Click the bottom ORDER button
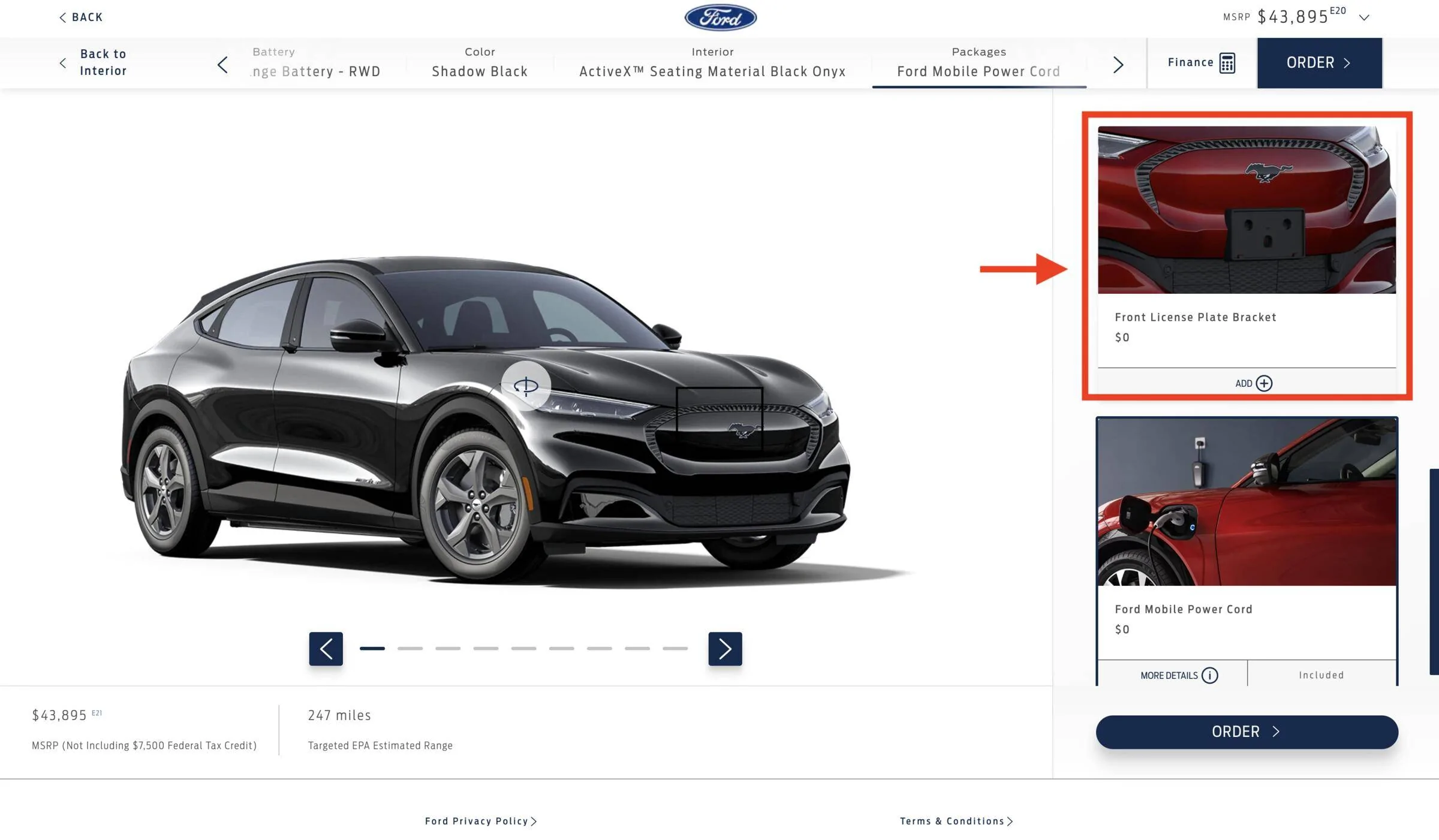This screenshot has height=840, width=1439. point(1247,731)
